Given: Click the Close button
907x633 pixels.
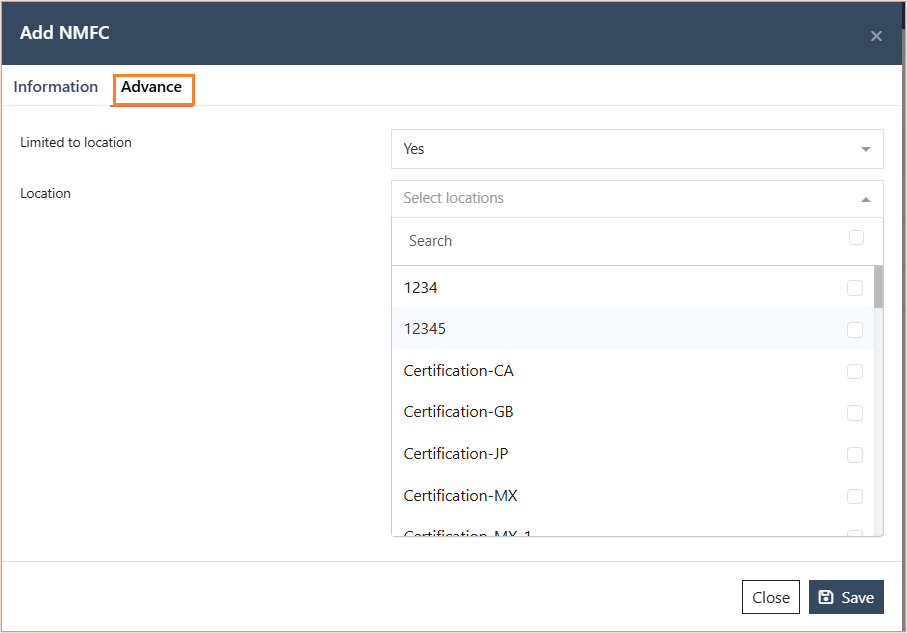Looking at the screenshot, I should coord(770,597).
